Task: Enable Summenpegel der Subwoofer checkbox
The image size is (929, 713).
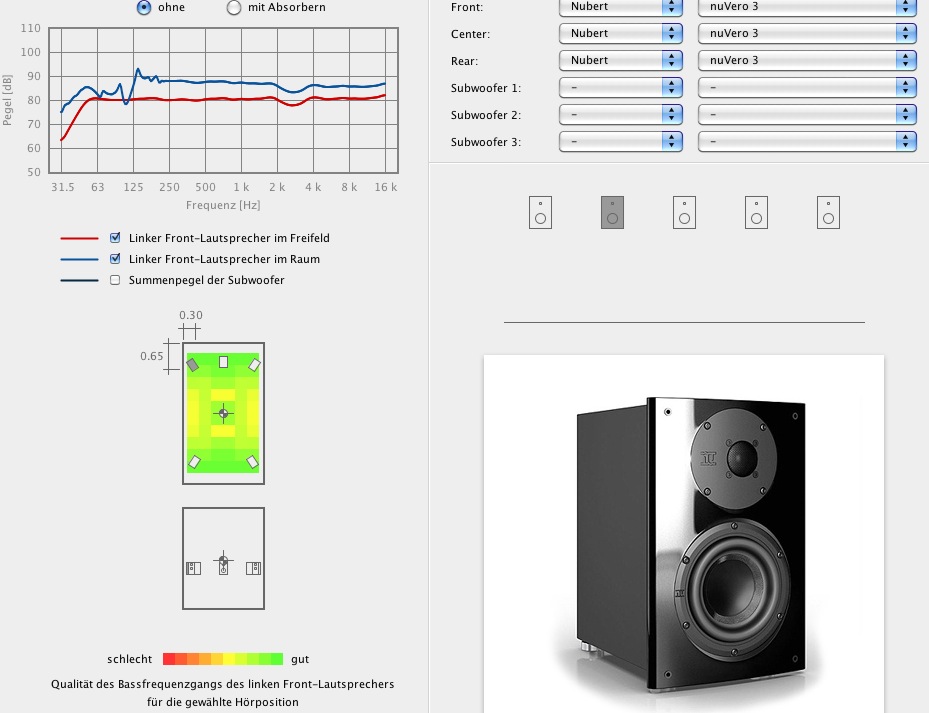Action: pyautogui.click(x=116, y=280)
